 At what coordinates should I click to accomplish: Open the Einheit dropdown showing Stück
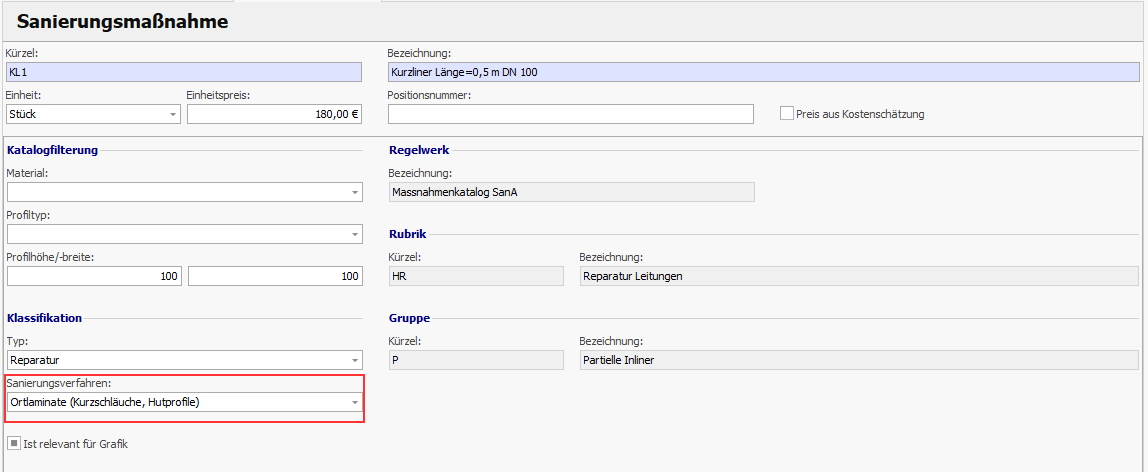coord(172,114)
